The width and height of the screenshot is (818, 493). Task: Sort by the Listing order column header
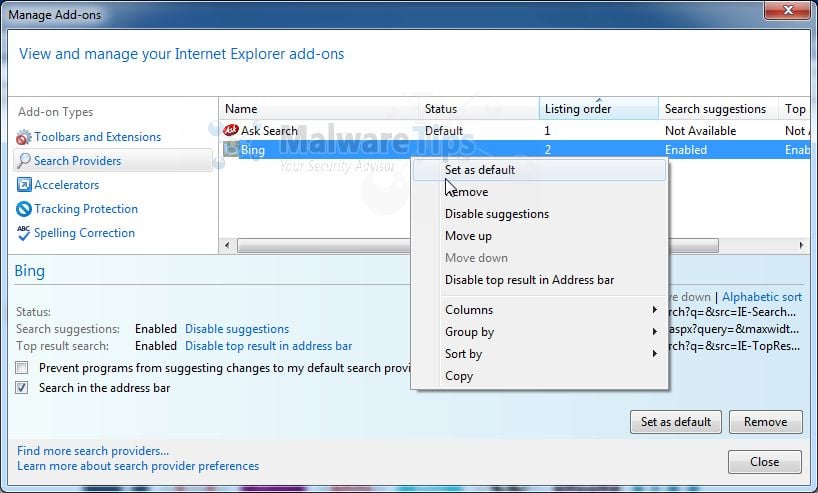(x=598, y=109)
